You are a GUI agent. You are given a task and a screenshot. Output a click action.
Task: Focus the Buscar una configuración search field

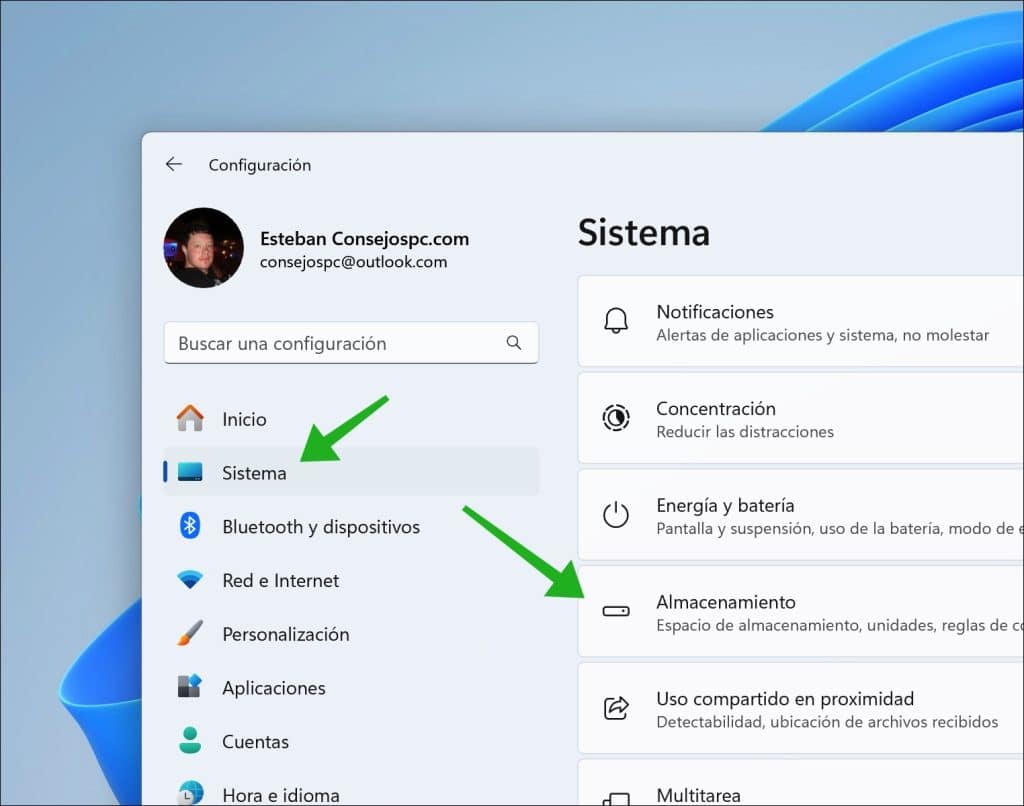351,343
